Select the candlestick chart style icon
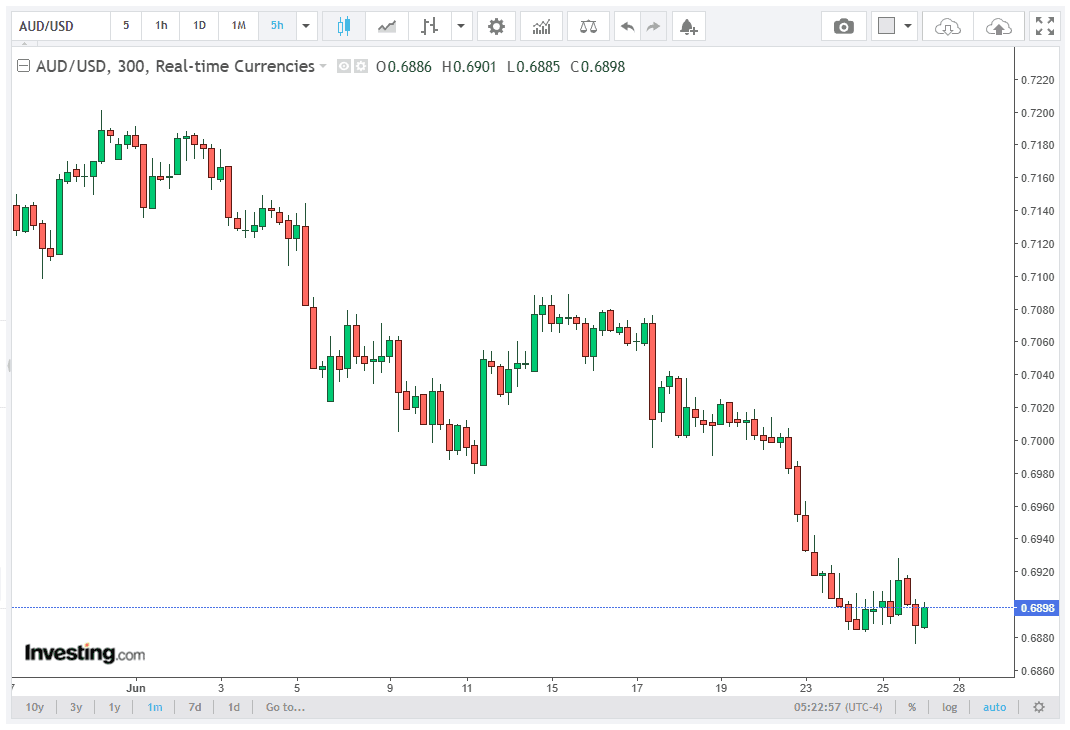The height and width of the screenshot is (730, 1070). [x=344, y=27]
